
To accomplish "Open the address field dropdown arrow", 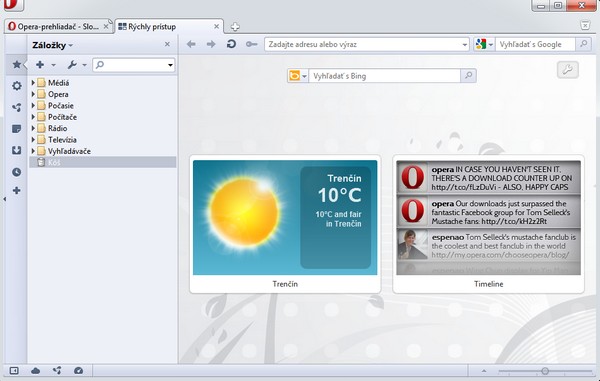I will tap(464, 44).
